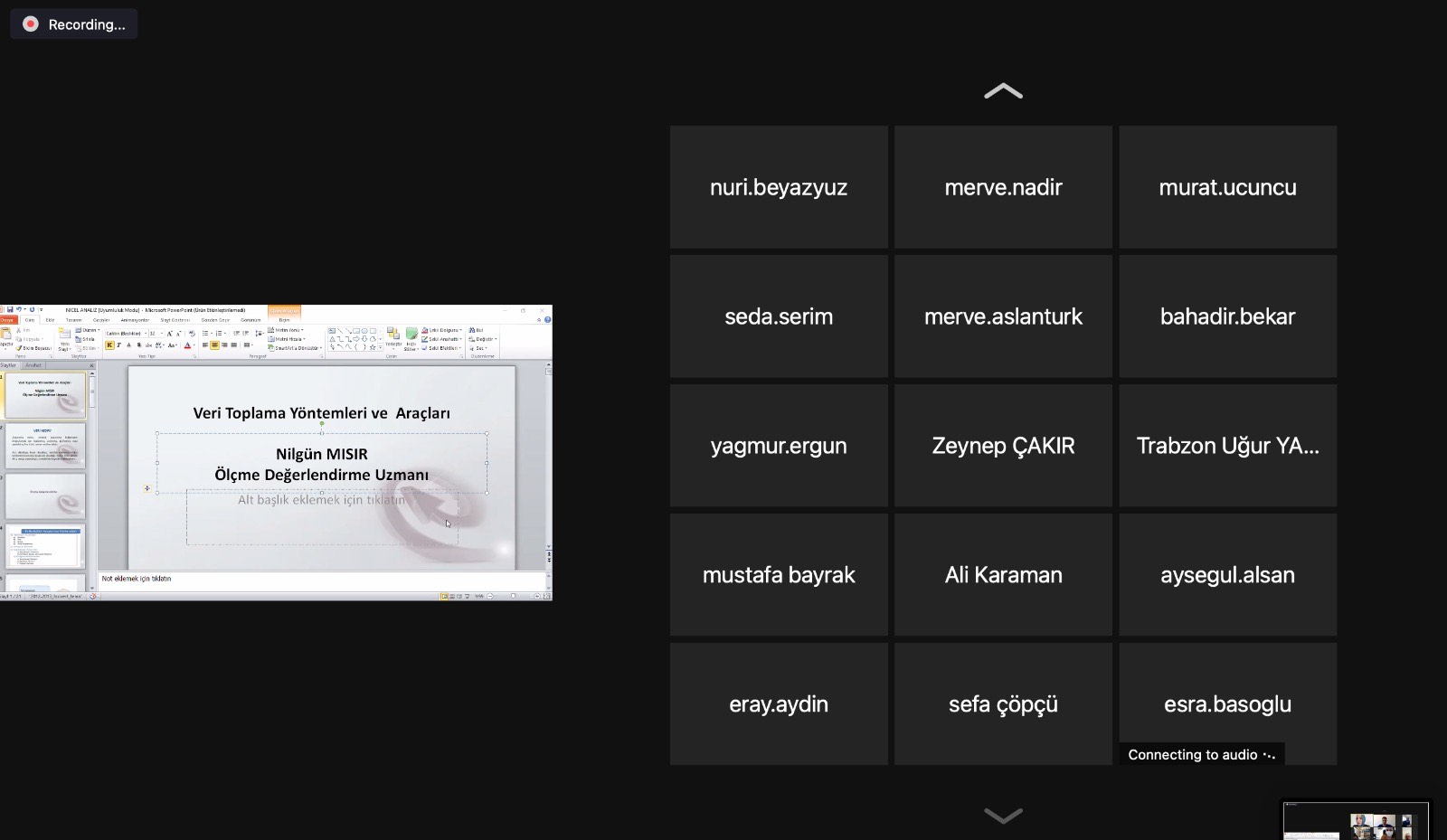The height and width of the screenshot is (840, 1447).
Task: Select slide 4 thumbnail in slides pane
Action: [45, 546]
